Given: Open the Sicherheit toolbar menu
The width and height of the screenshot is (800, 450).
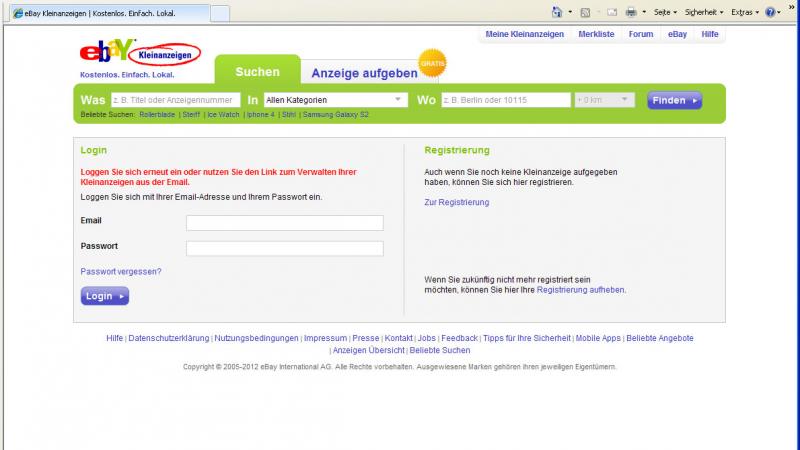Looking at the screenshot, I should point(700,12).
